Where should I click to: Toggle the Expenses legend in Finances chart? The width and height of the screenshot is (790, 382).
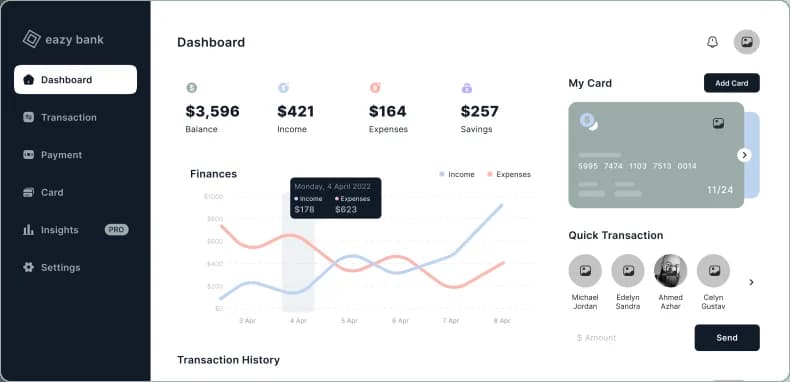click(509, 174)
